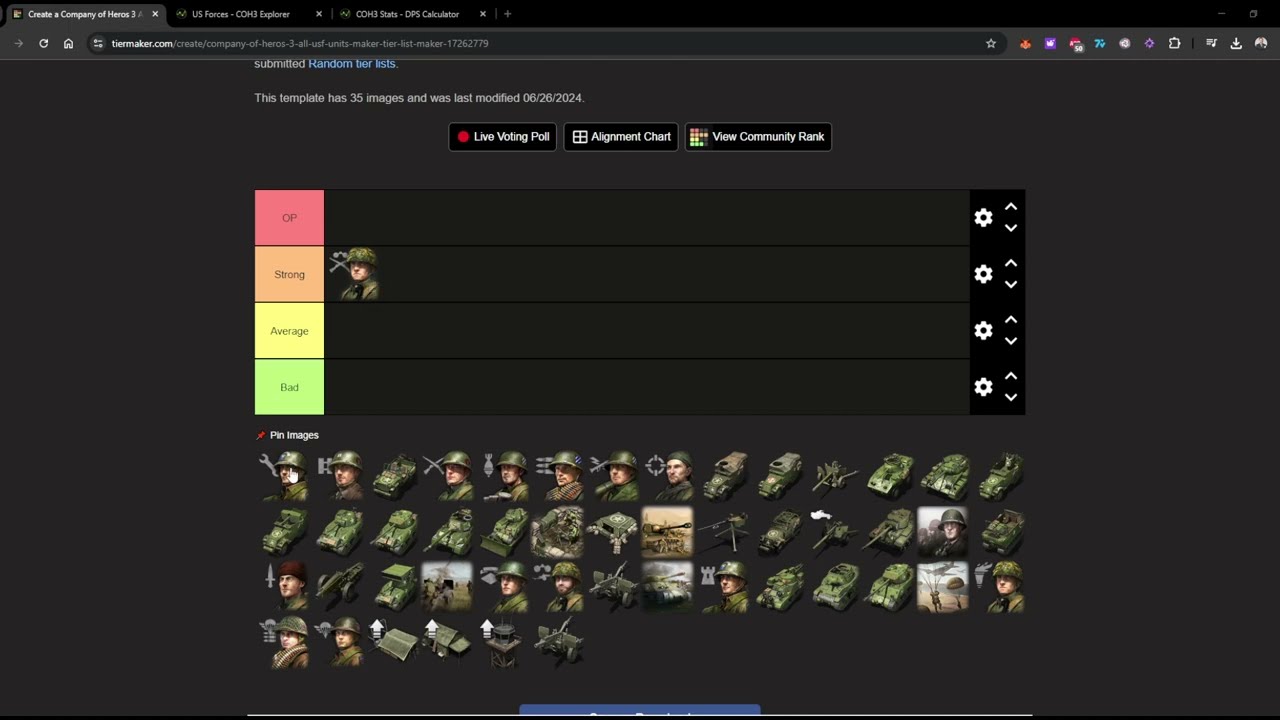Choose the sandbag gun emplacement image
Image resolution: width=1280 pixels, height=720 pixels.
[557, 531]
